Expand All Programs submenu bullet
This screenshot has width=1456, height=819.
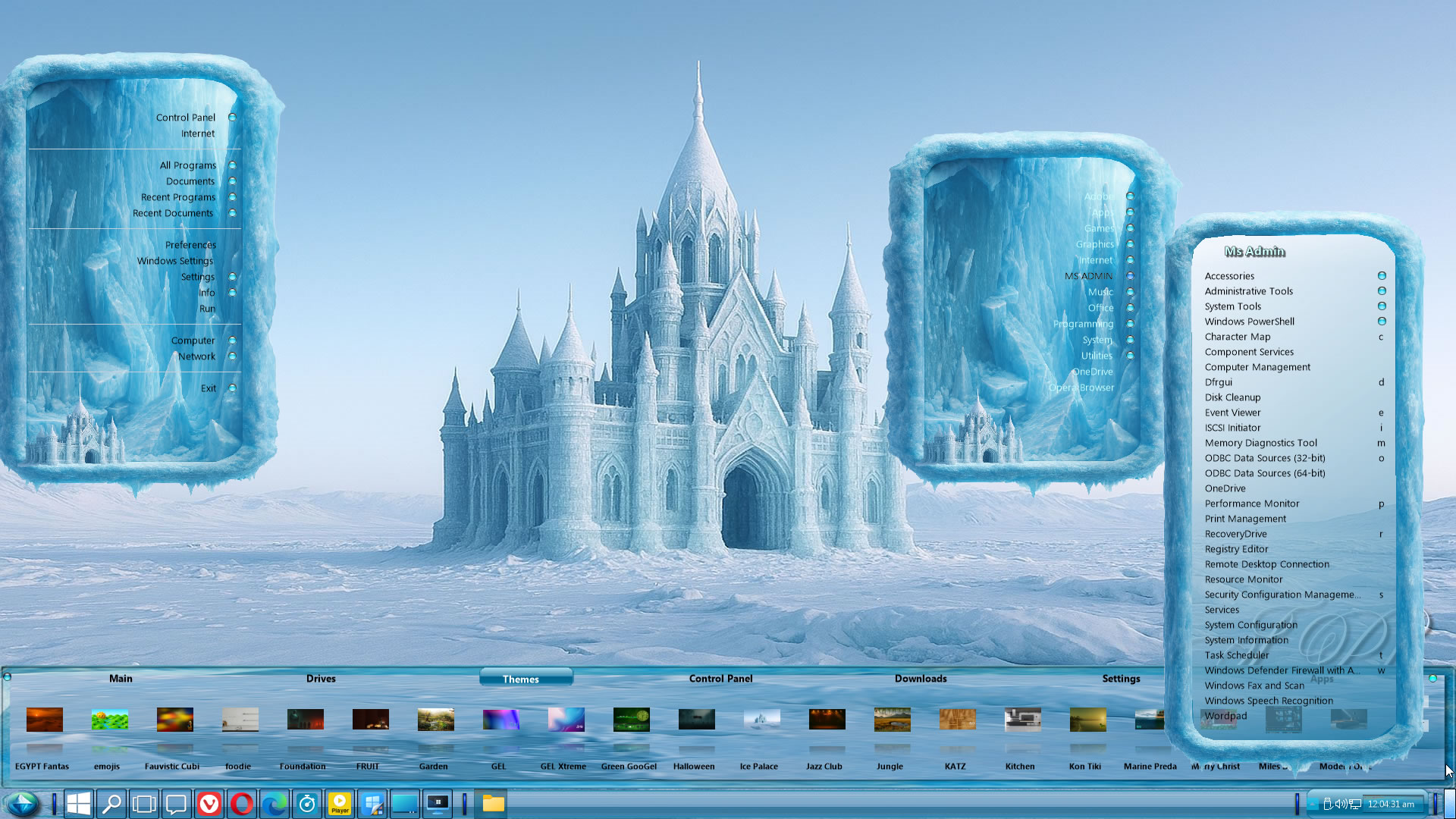pyautogui.click(x=233, y=165)
